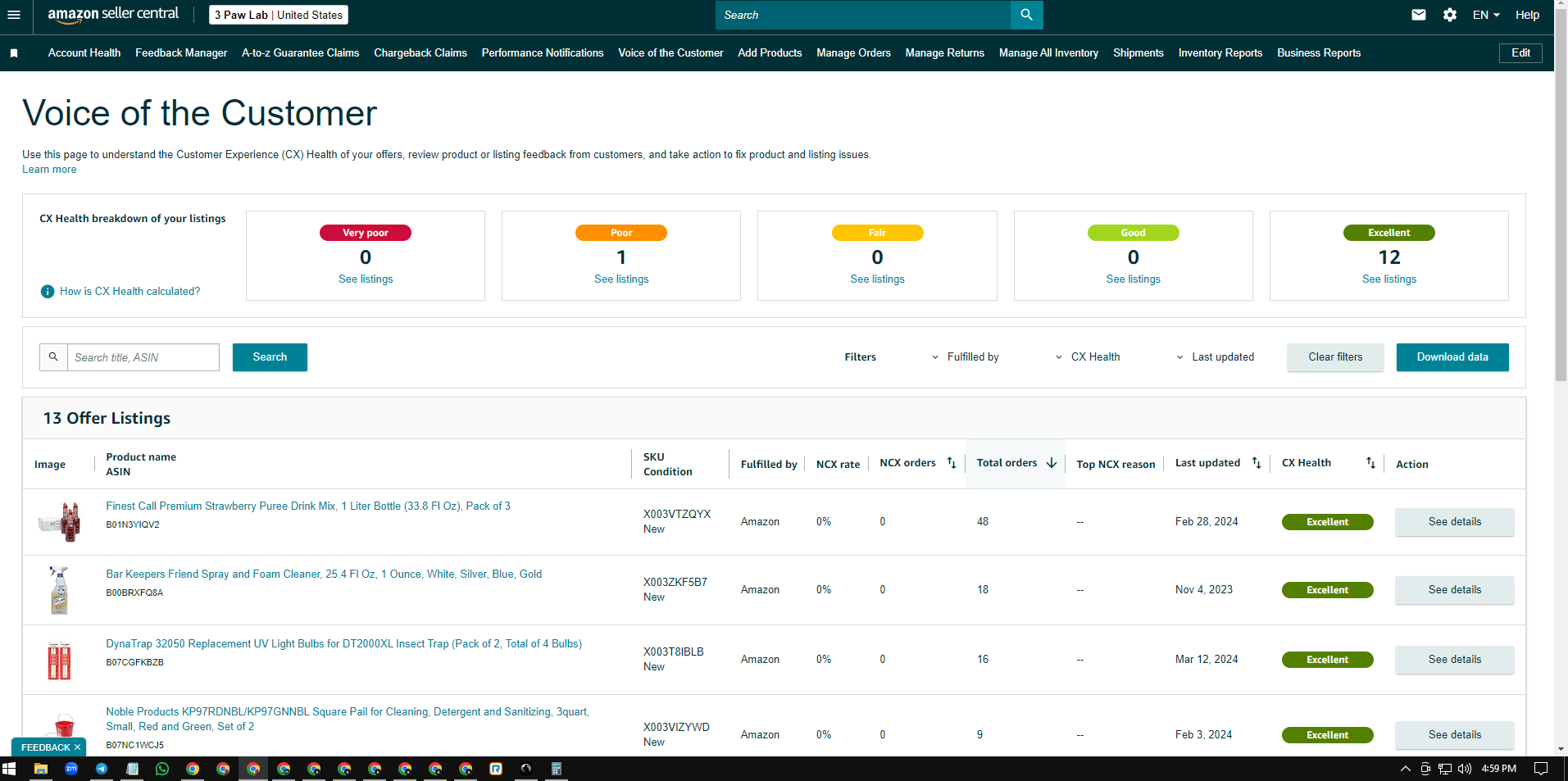Open Account Health in favorites bar
This screenshot has height=781, width=1568.
click(84, 53)
